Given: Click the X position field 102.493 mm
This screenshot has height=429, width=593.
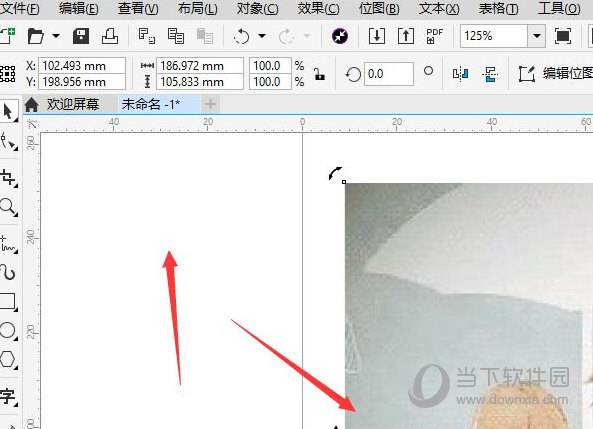Looking at the screenshot, I should 82,66.
